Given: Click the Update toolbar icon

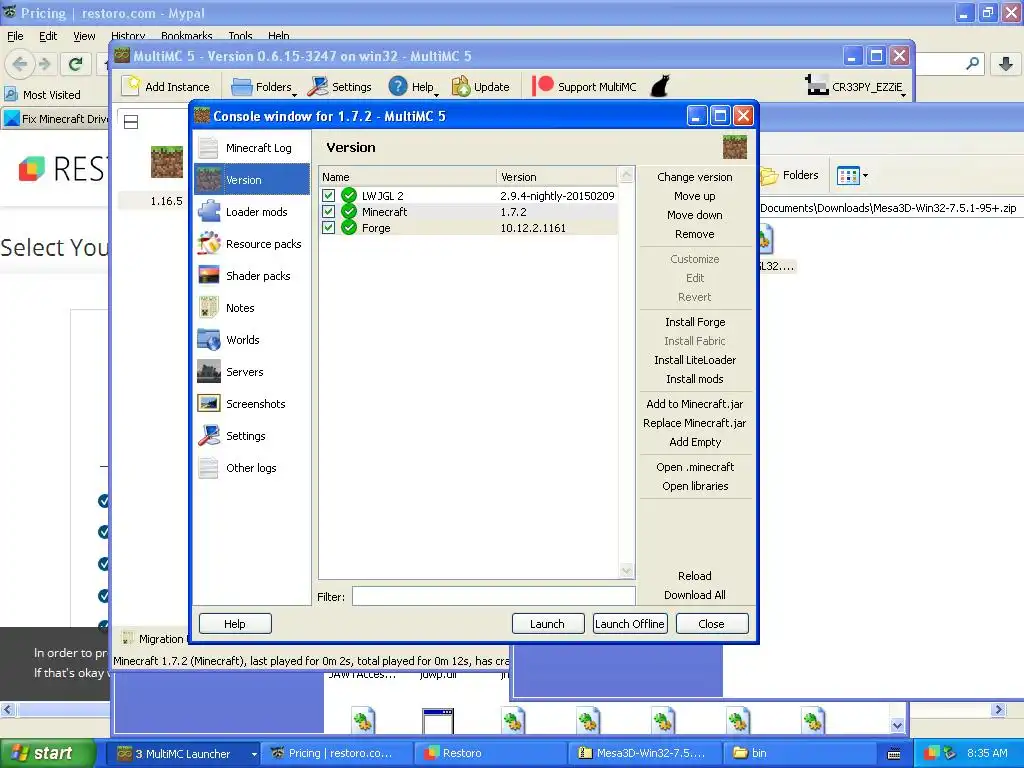Looking at the screenshot, I should (x=461, y=86).
